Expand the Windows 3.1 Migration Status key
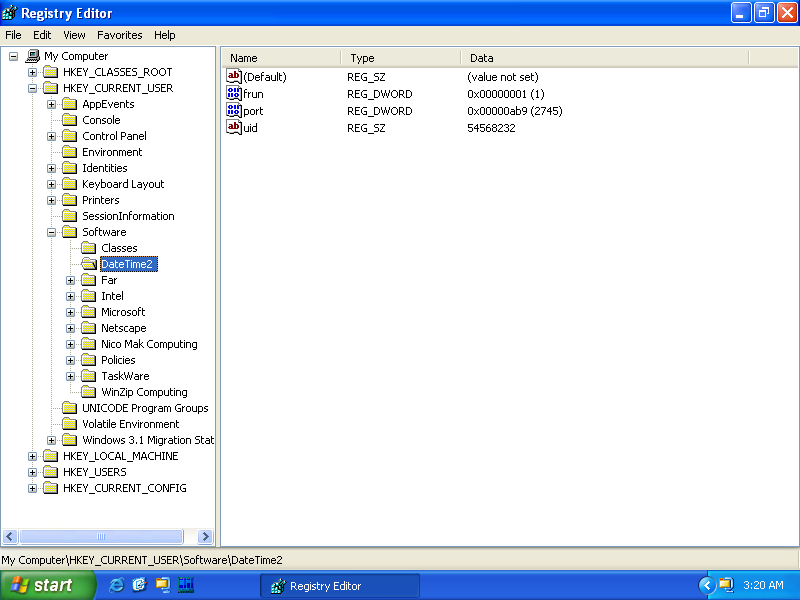 click(x=52, y=440)
